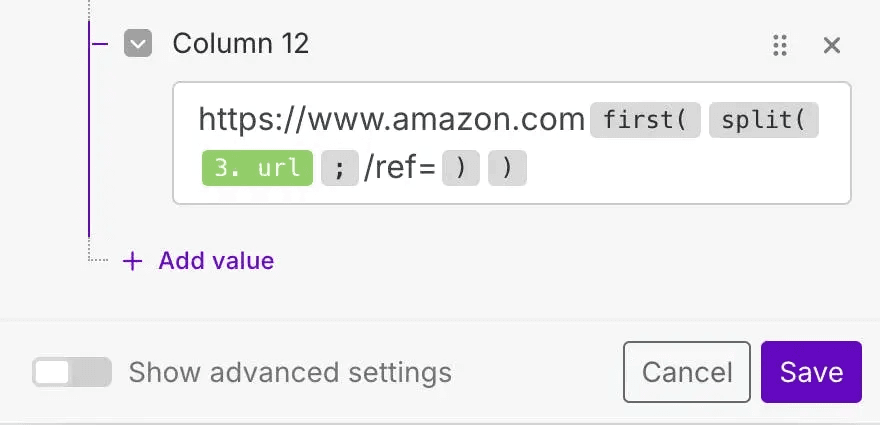880x425 pixels.
Task: Click the first( function token
Action: [x=644, y=121]
